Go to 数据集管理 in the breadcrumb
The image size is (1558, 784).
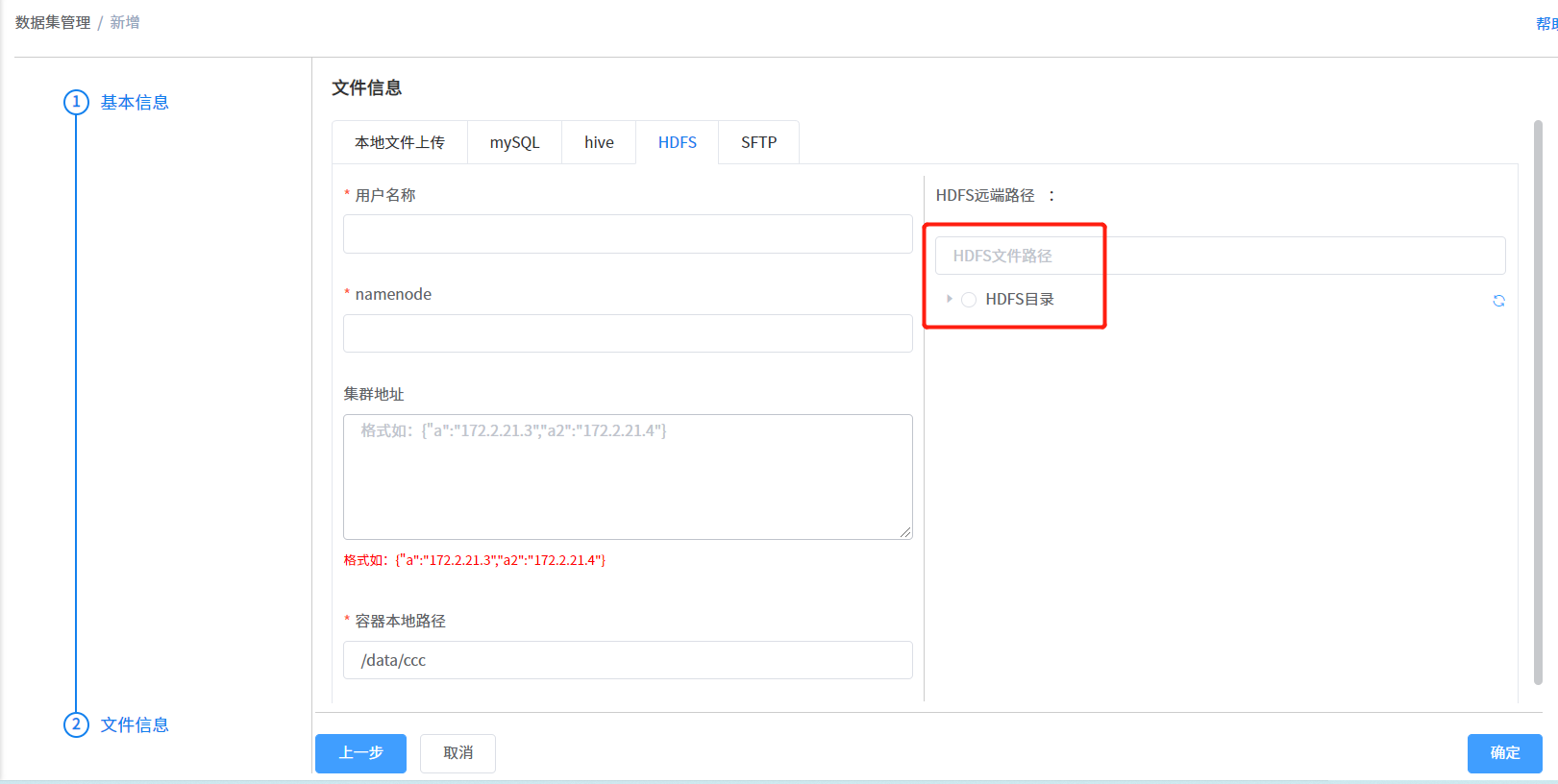53,22
